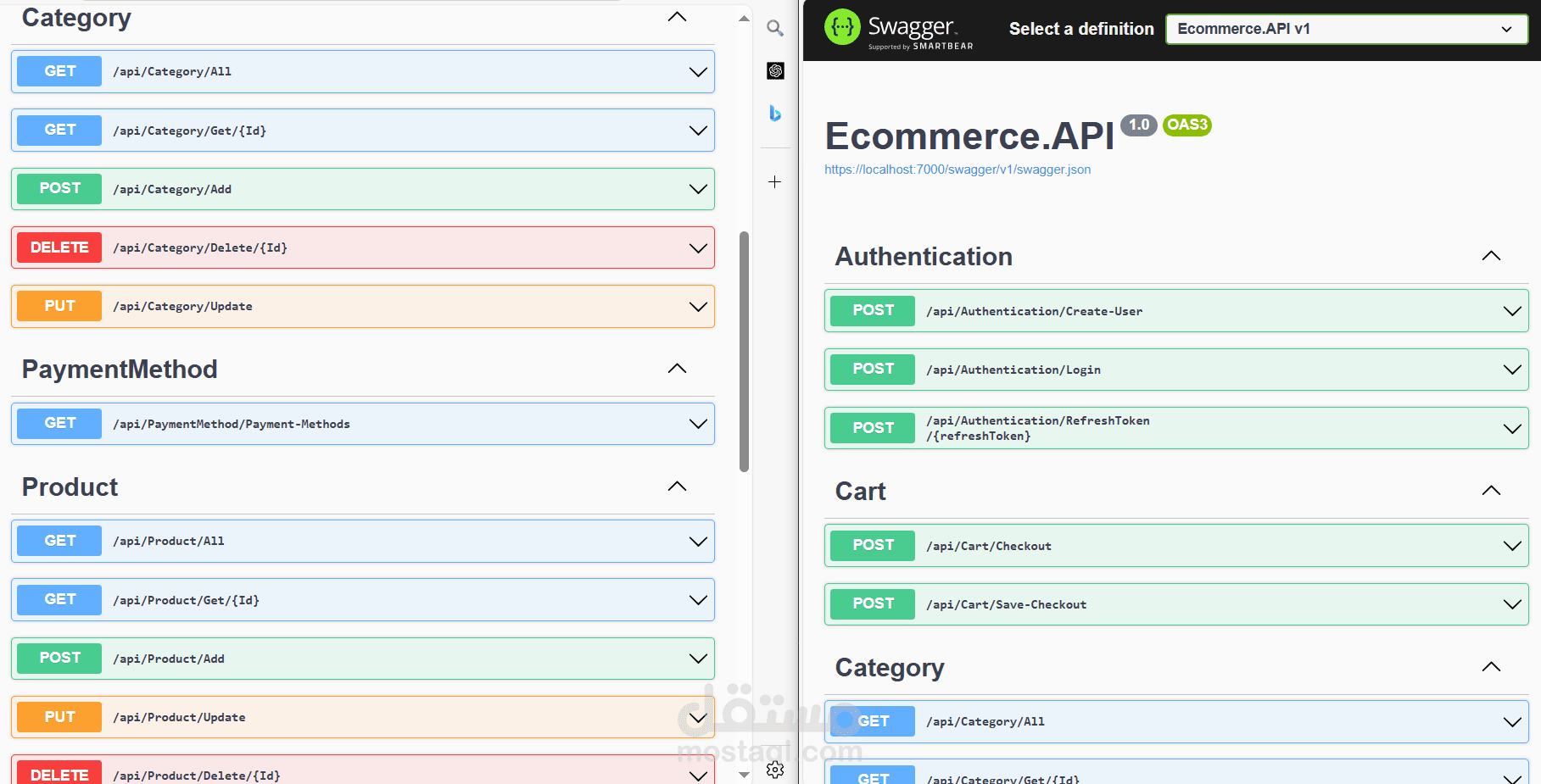This screenshot has width=1541, height=784.
Task: Select the /api/Product/All path text
Action: point(169,541)
